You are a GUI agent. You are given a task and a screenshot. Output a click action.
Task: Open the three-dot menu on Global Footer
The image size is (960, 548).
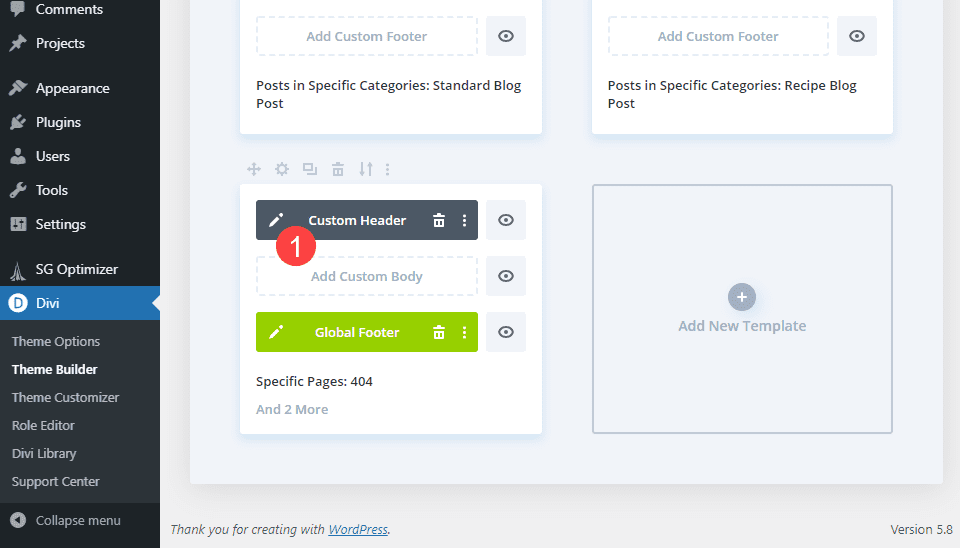pos(464,332)
